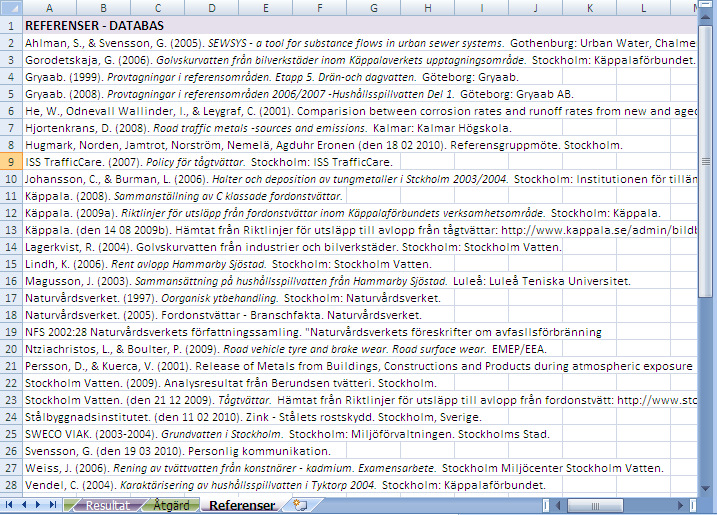Select row 19 header
717x515 pixels.
coord(11,332)
